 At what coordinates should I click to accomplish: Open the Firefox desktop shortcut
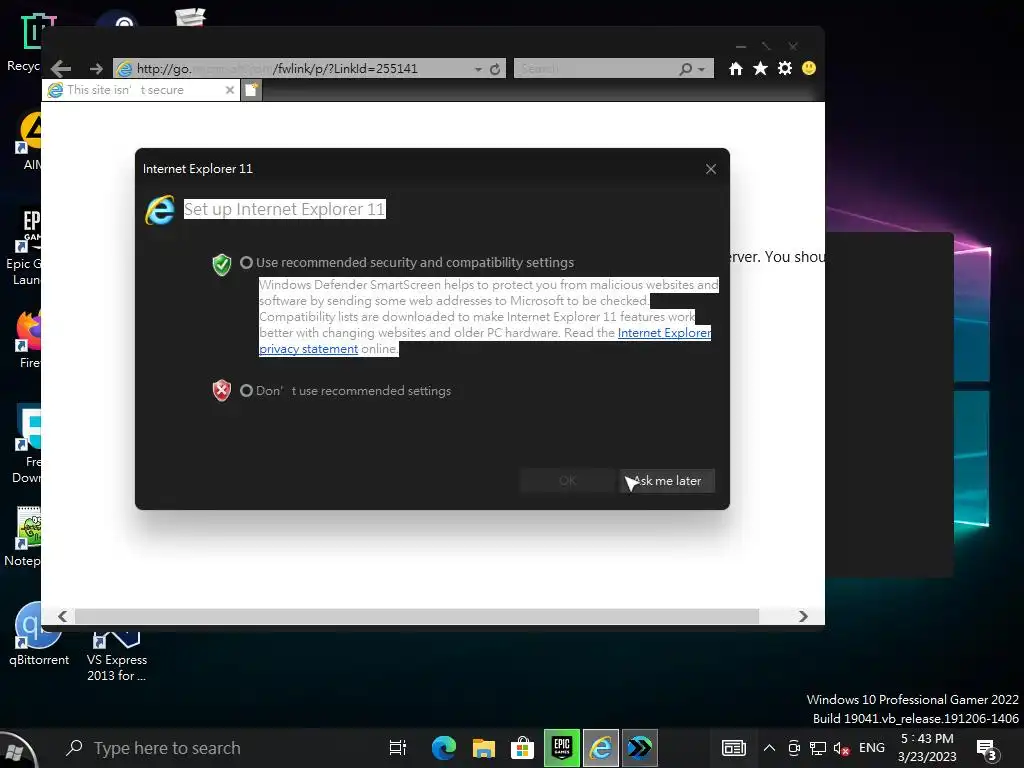pos(29,340)
